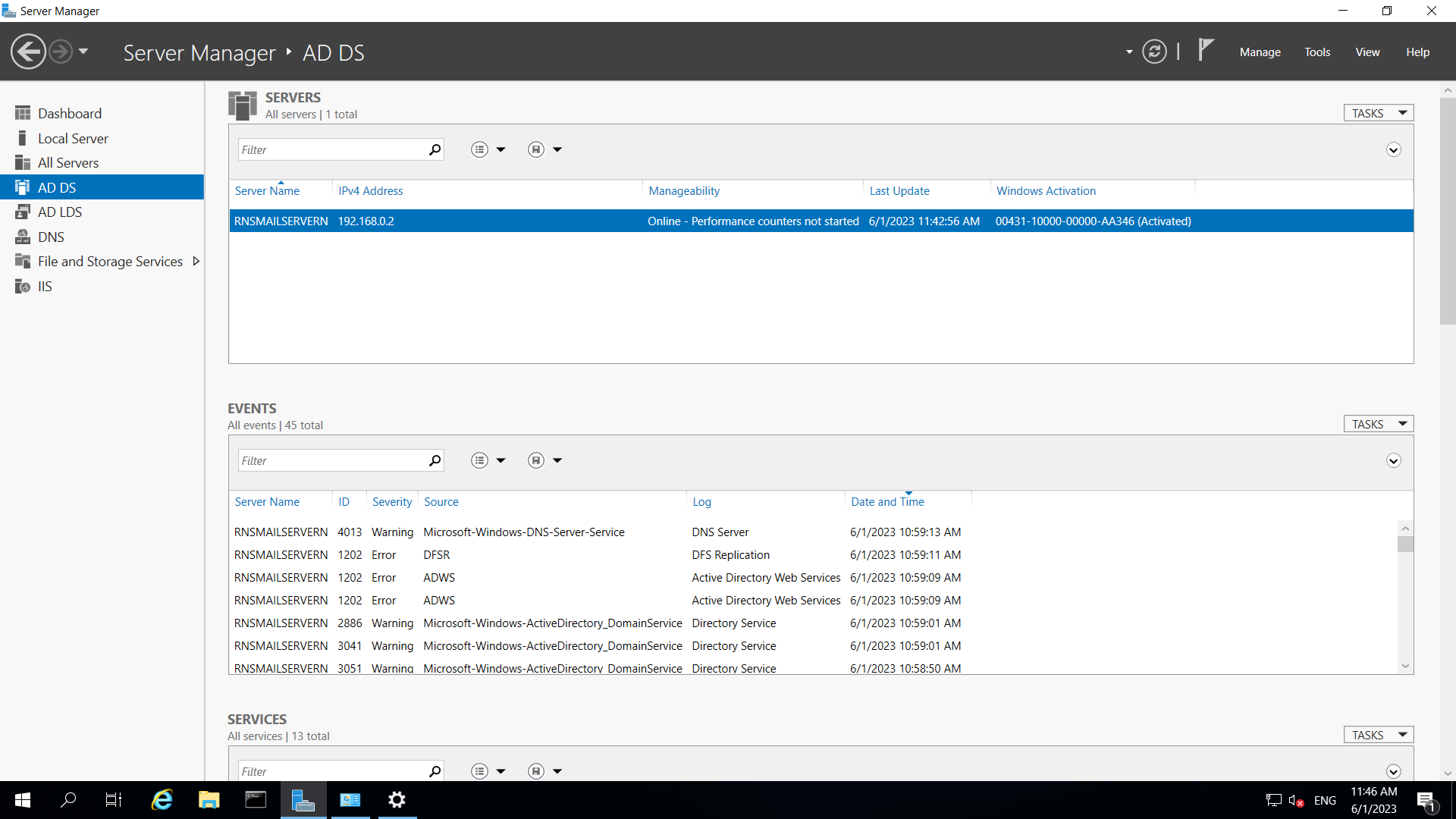This screenshot has width=1456, height=819.
Task: Open the View menu
Action: (1367, 52)
